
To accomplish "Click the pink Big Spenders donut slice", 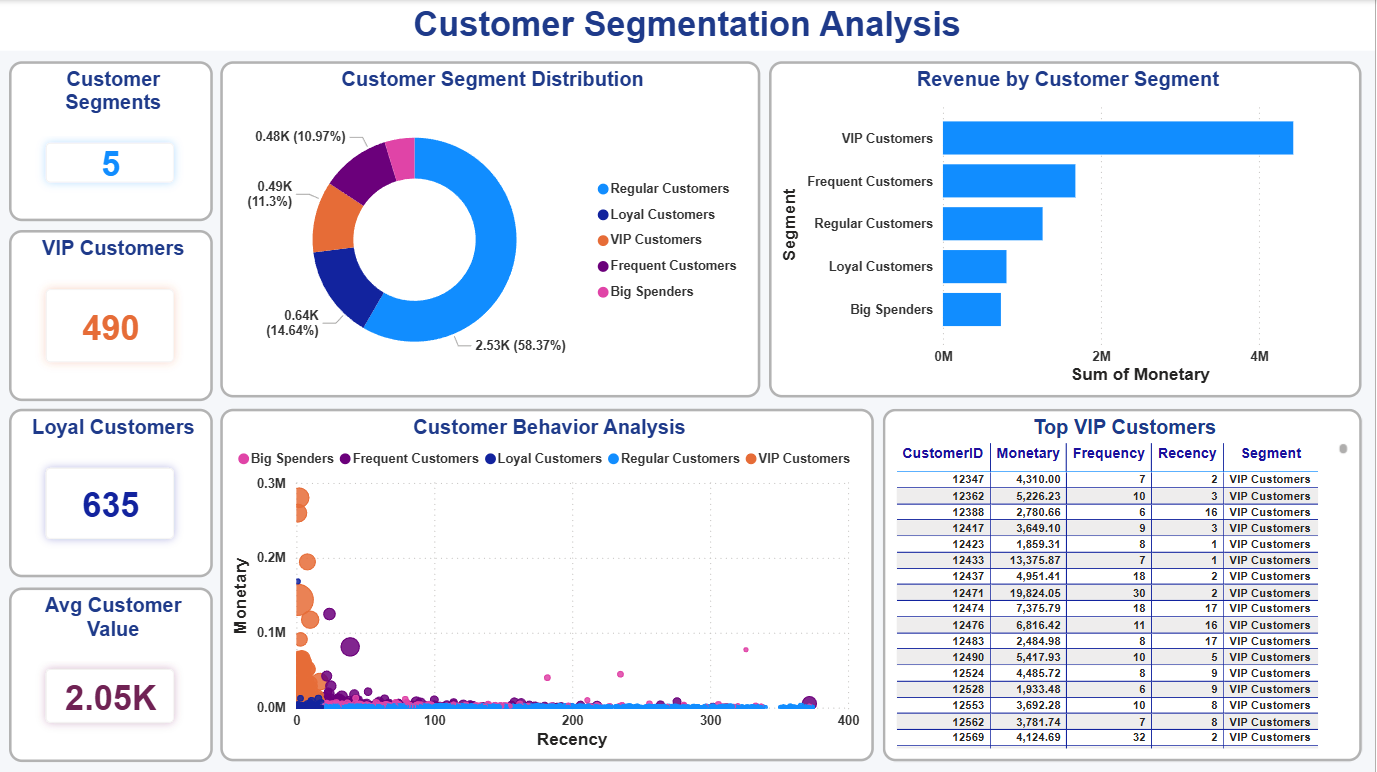I will pyautogui.click(x=401, y=157).
